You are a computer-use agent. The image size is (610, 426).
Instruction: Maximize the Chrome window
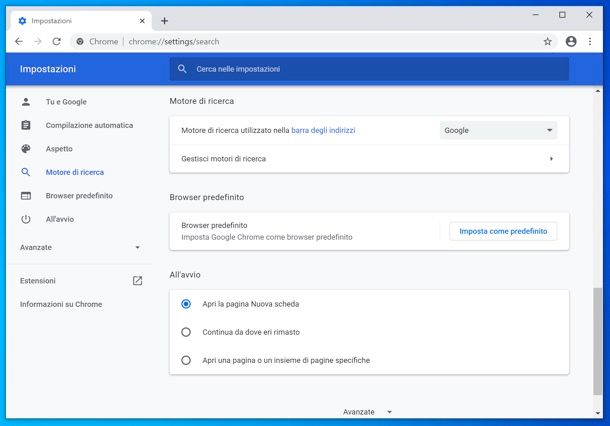point(562,15)
